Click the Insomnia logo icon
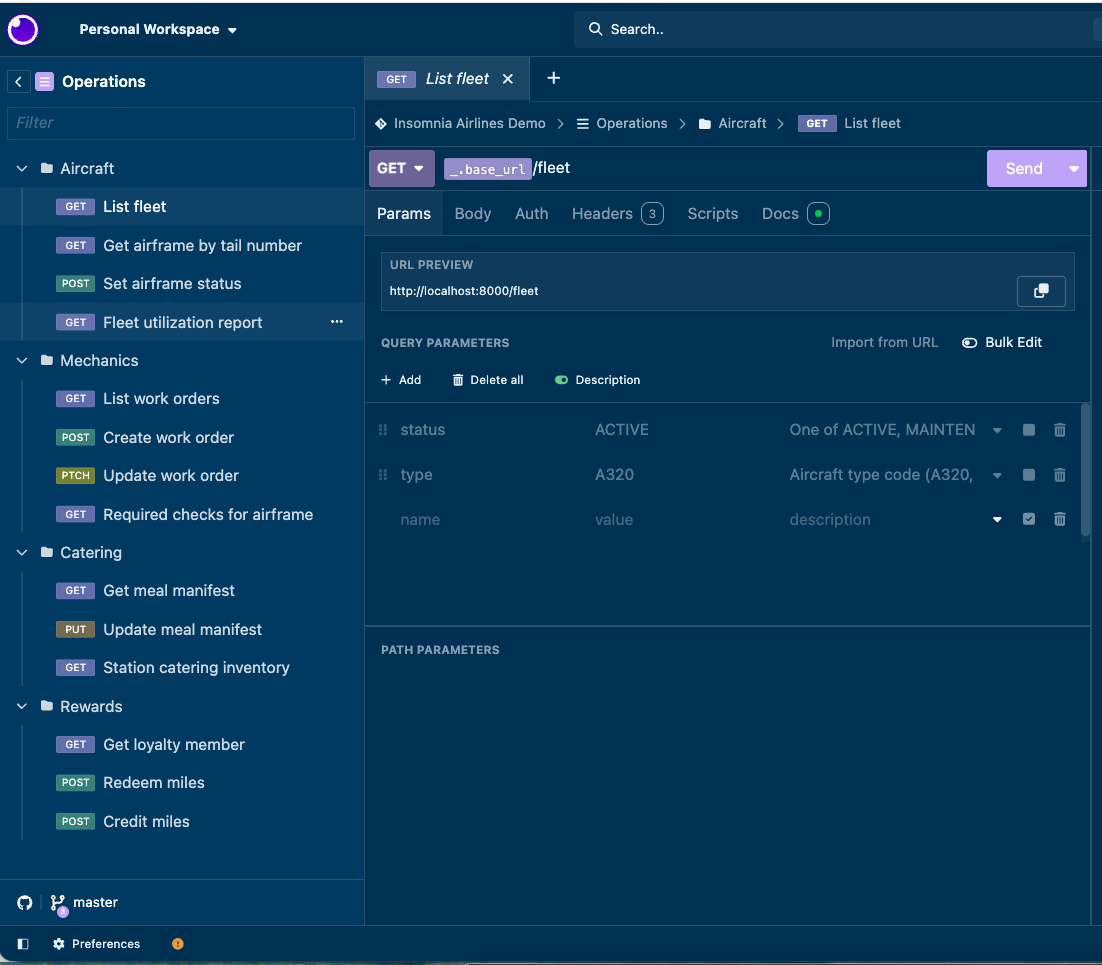Viewport: 1102px width, 965px height. point(22,30)
